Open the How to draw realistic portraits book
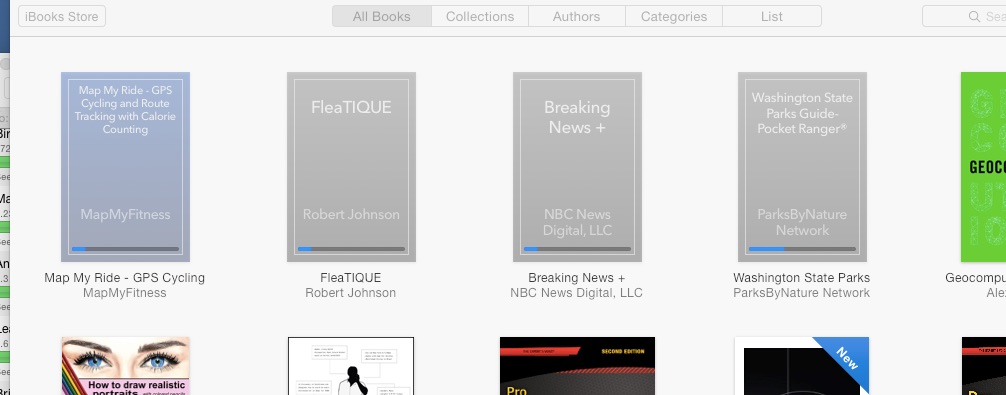The height and width of the screenshot is (395, 1006). pos(126,366)
